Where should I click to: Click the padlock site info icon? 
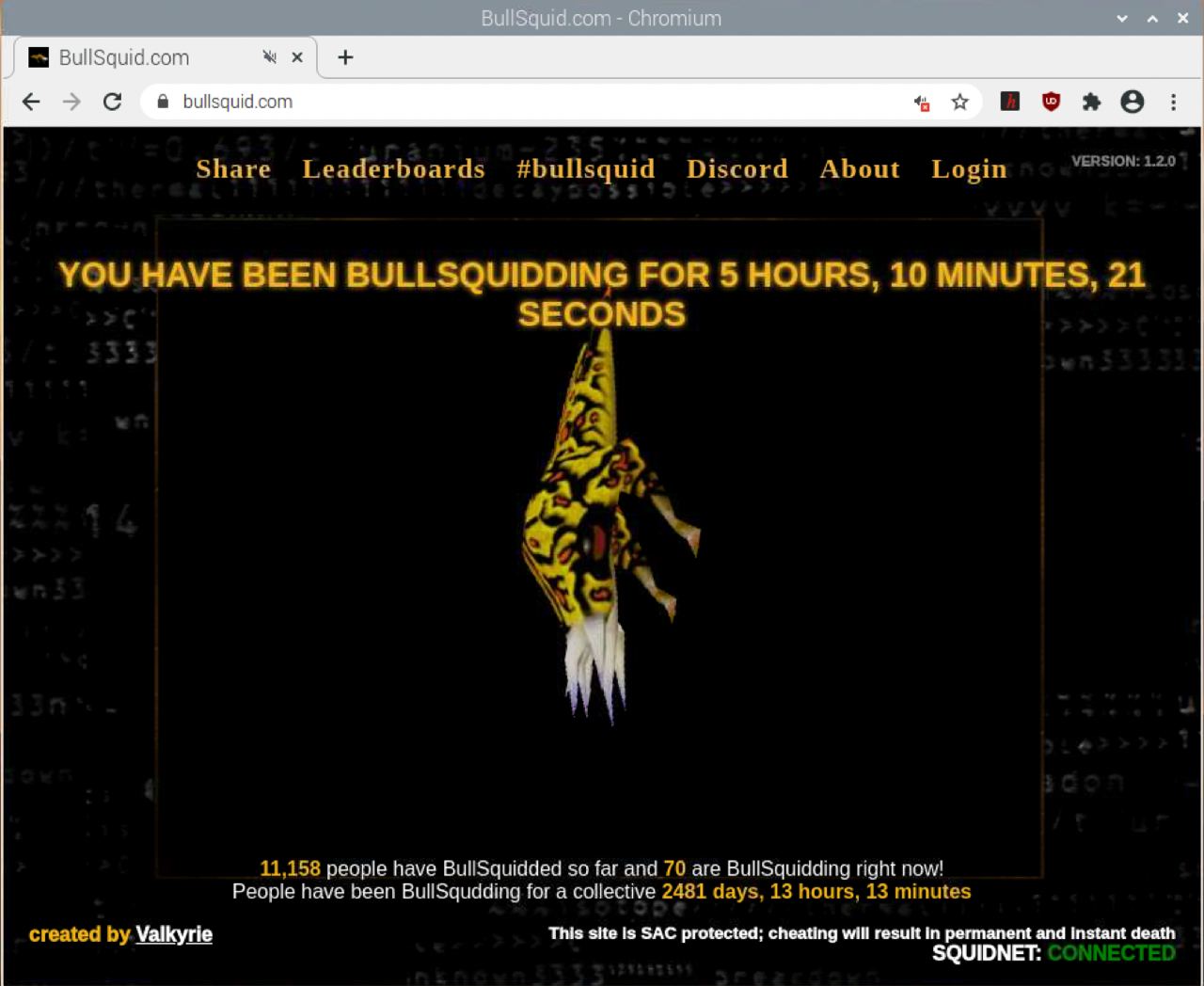click(163, 102)
